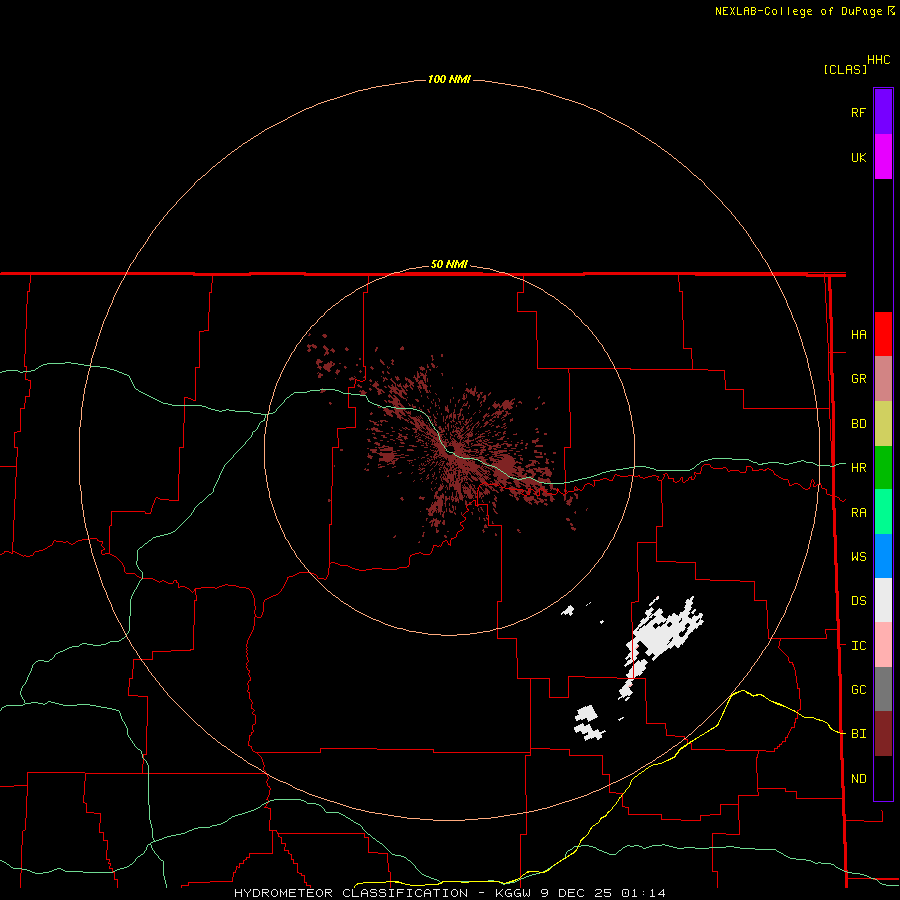
Task: Click the UK magenta legend swatch
Action: [x=883, y=157]
